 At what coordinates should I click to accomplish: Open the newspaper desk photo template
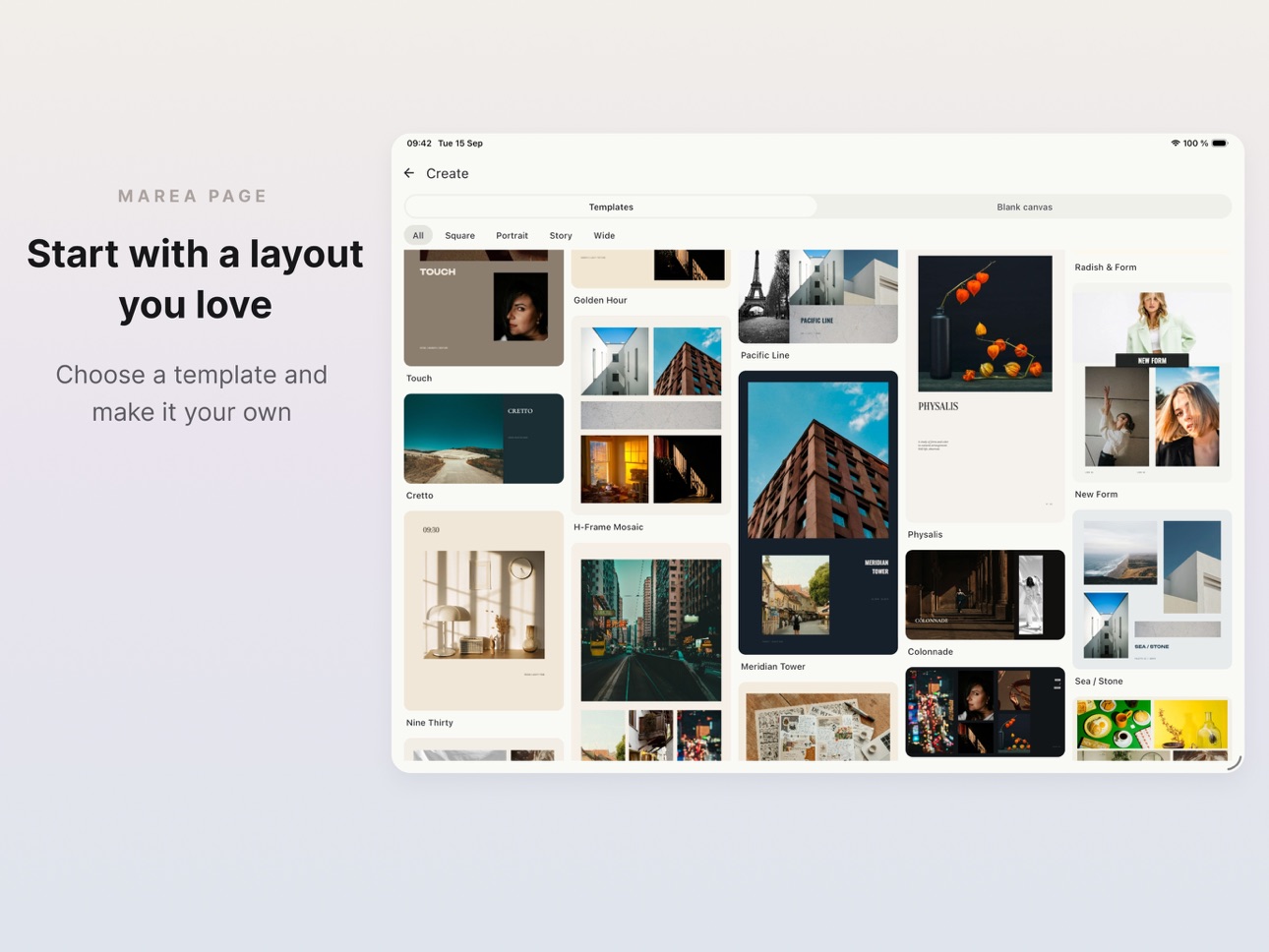(818, 723)
